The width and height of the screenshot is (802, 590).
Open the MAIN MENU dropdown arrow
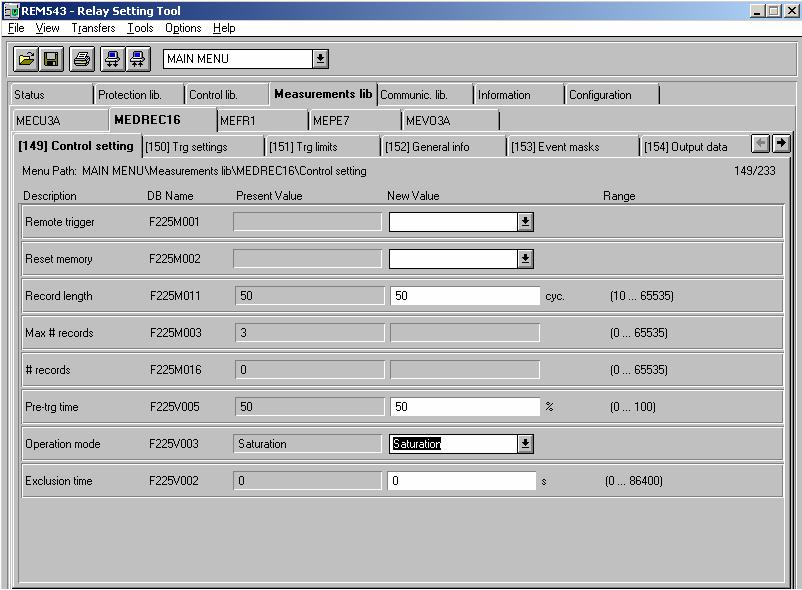coord(320,59)
